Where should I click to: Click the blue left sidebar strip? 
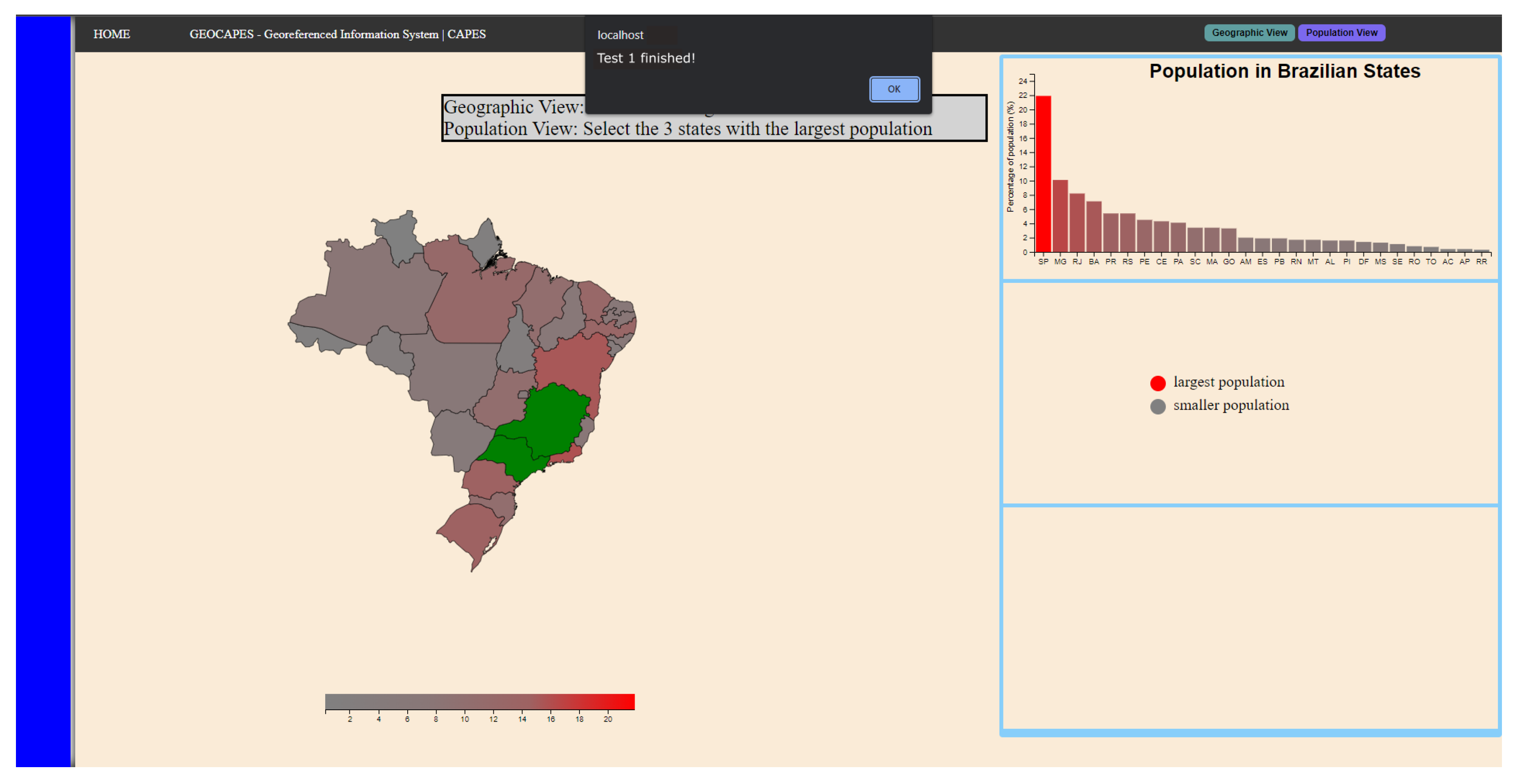[x=43, y=390]
